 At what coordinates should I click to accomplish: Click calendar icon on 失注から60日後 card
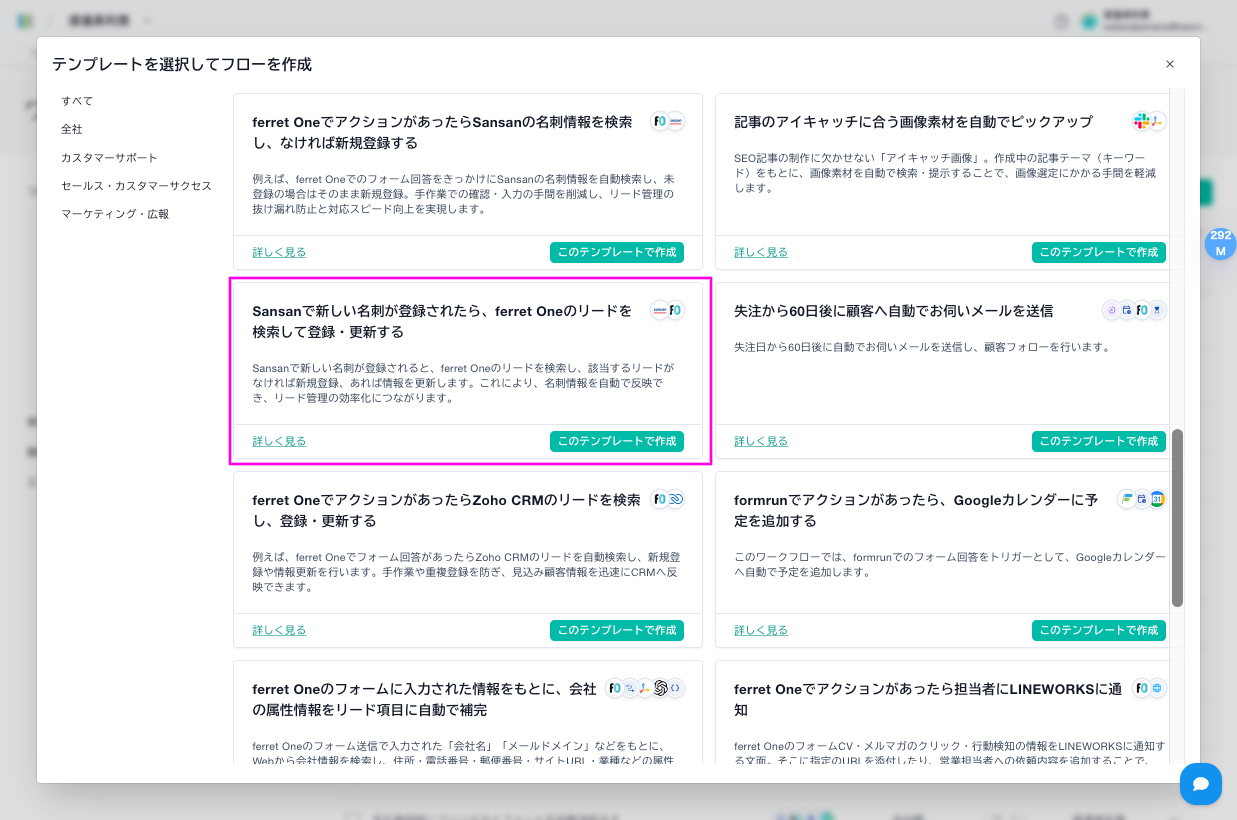(1127, 310)
